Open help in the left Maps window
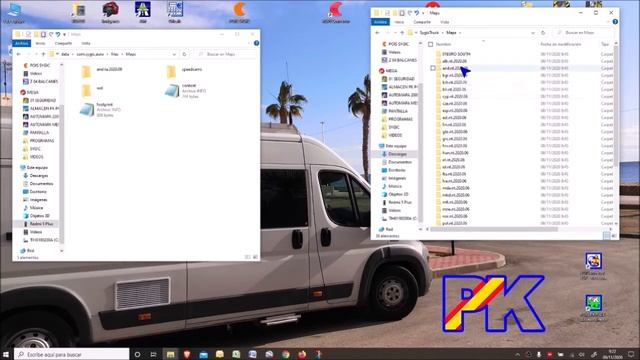 point(256,43)
